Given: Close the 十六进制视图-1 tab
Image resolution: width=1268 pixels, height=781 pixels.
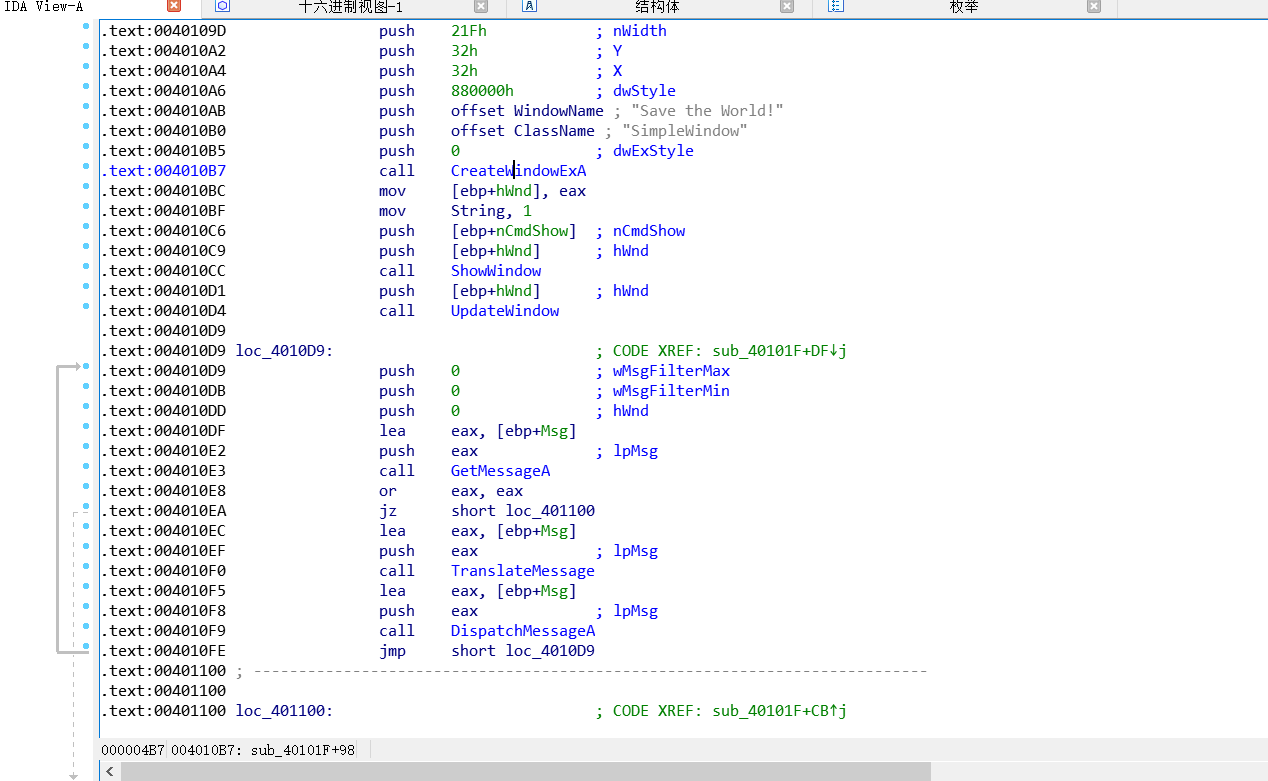Looking at the screenshot, I should tap(480, 6).
